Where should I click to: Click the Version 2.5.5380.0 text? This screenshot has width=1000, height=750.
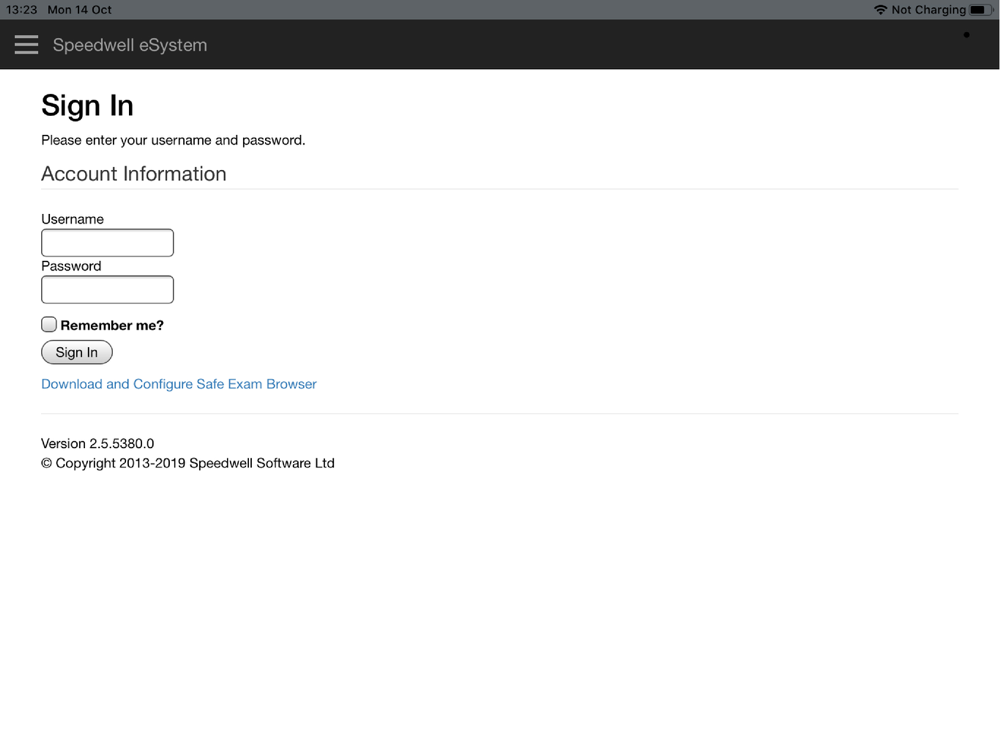click(x=98, y=443)
